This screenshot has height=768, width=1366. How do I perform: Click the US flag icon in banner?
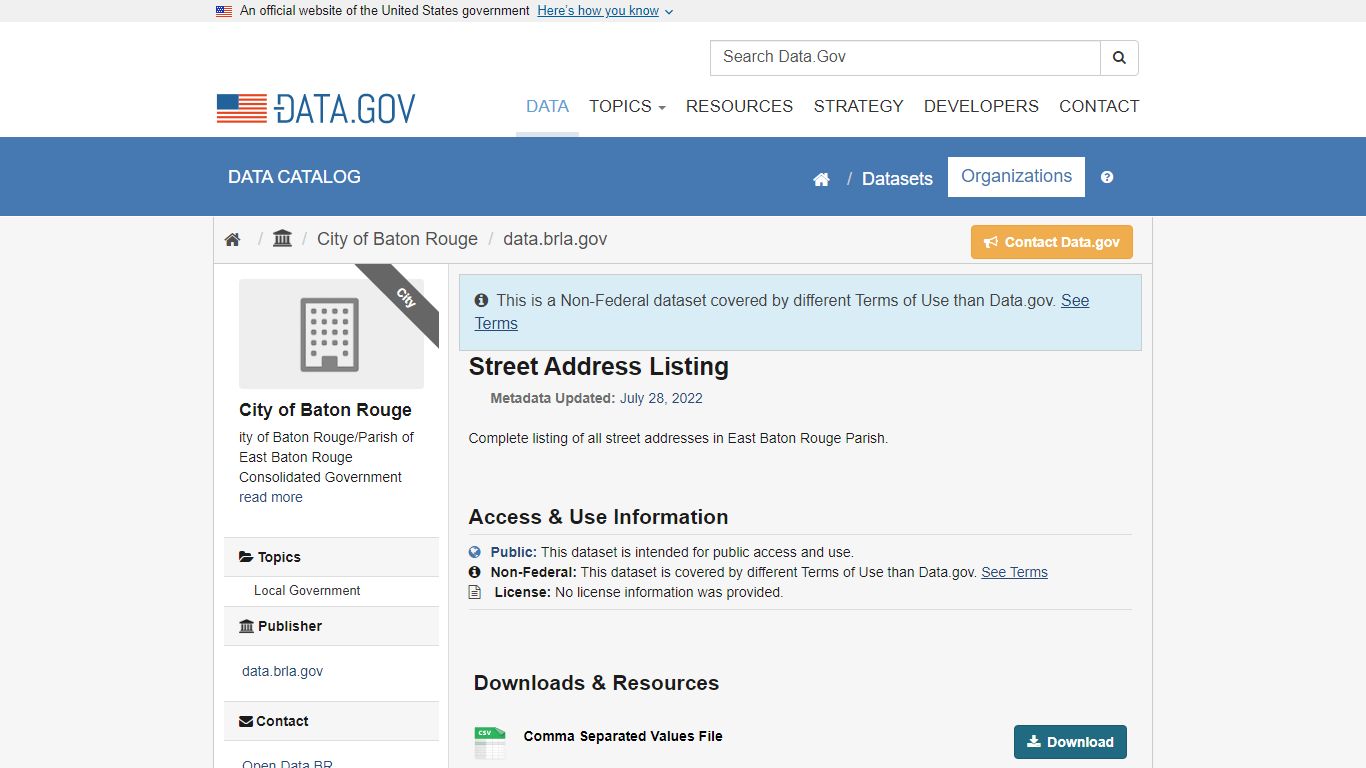coord(224,11)
